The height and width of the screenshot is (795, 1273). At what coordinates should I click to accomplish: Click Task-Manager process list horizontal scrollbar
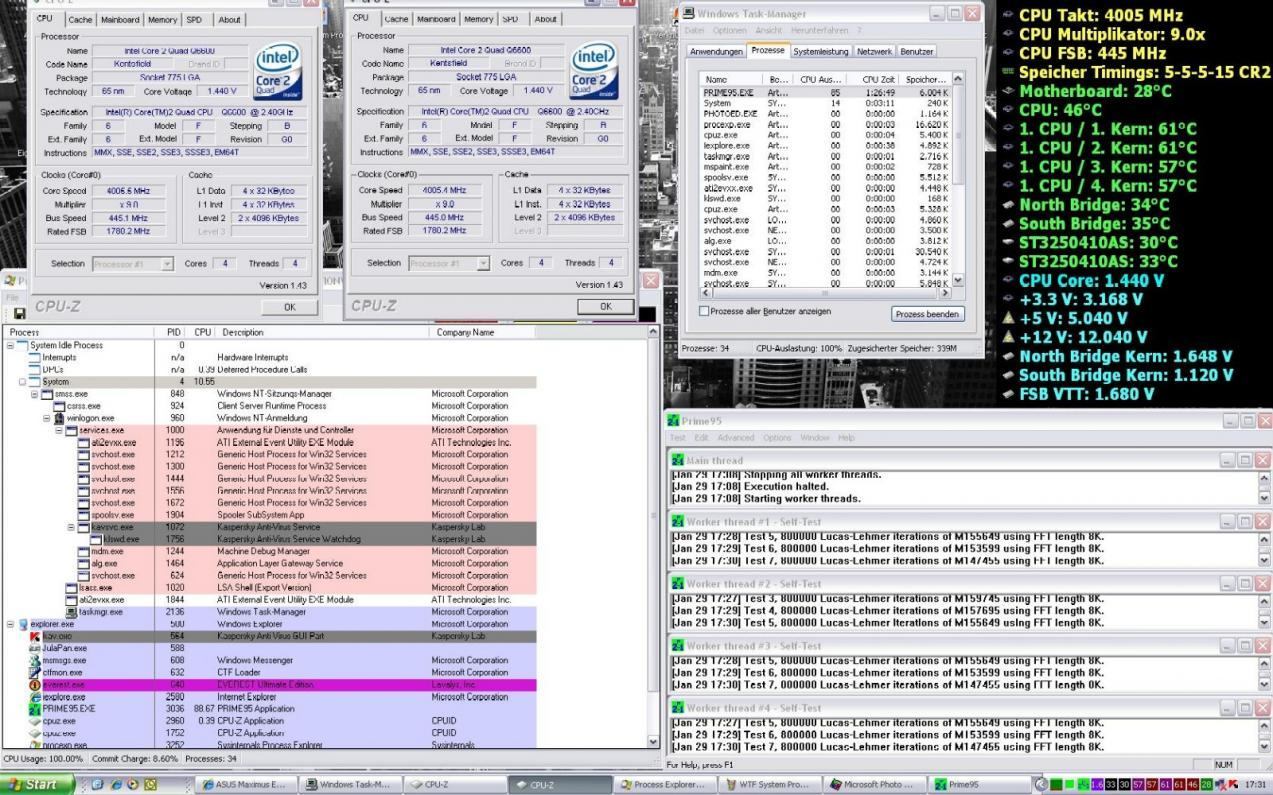coord(826,294)
